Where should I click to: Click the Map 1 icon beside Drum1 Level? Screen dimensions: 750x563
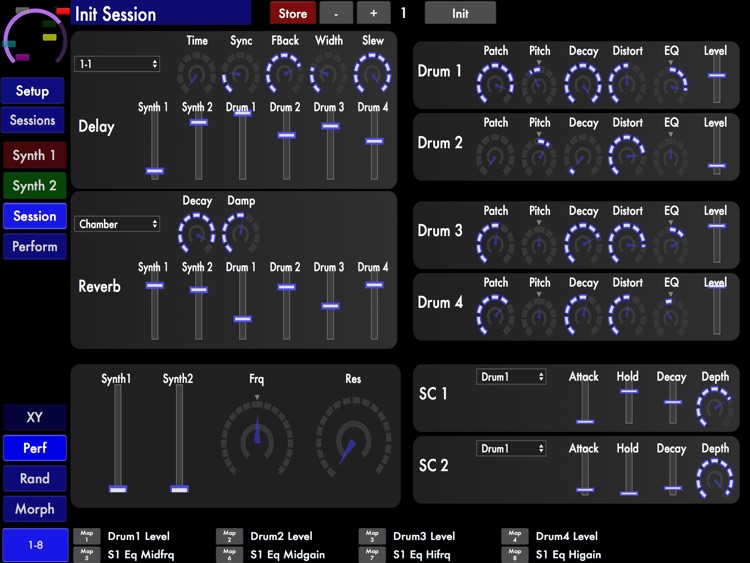coord(87,536)
